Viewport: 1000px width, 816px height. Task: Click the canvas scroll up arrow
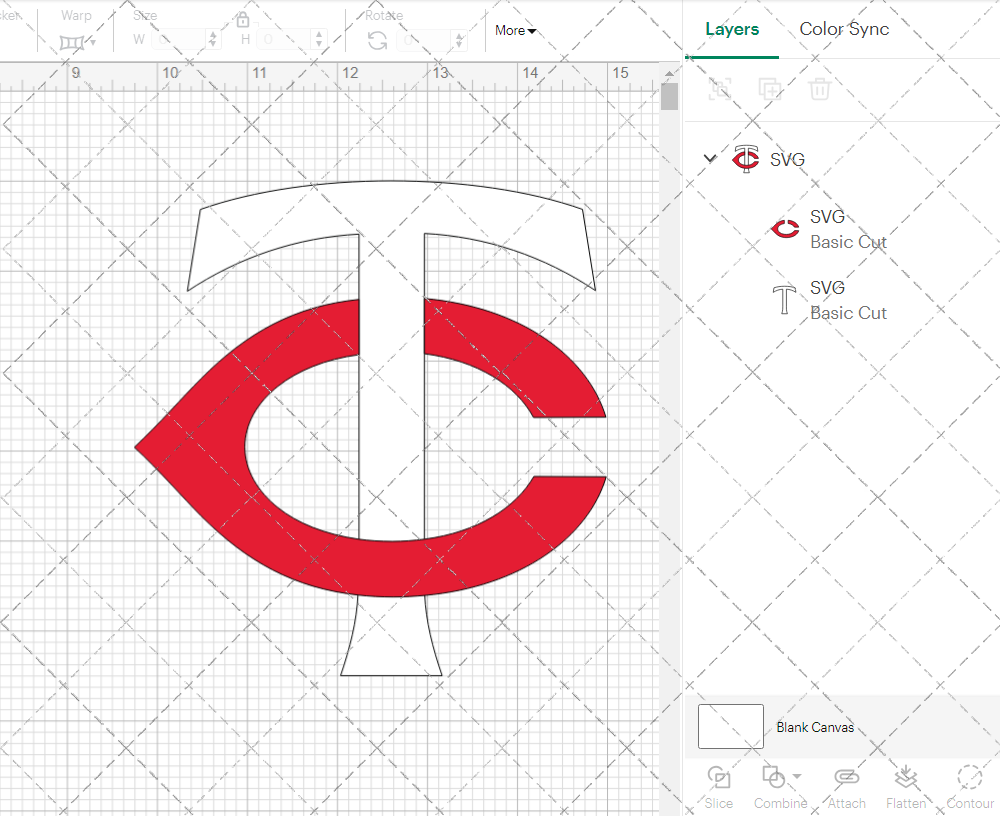tap(669, 74)
